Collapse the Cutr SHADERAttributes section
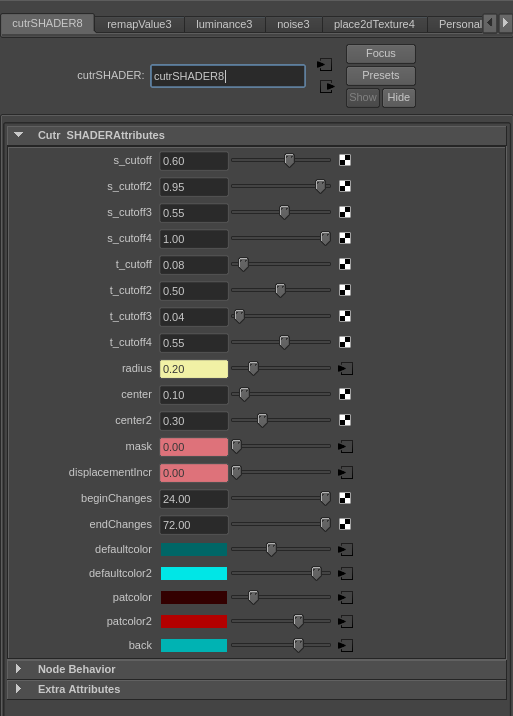The image size is (513, 716). pyautogui.click(x=18, y=135)
